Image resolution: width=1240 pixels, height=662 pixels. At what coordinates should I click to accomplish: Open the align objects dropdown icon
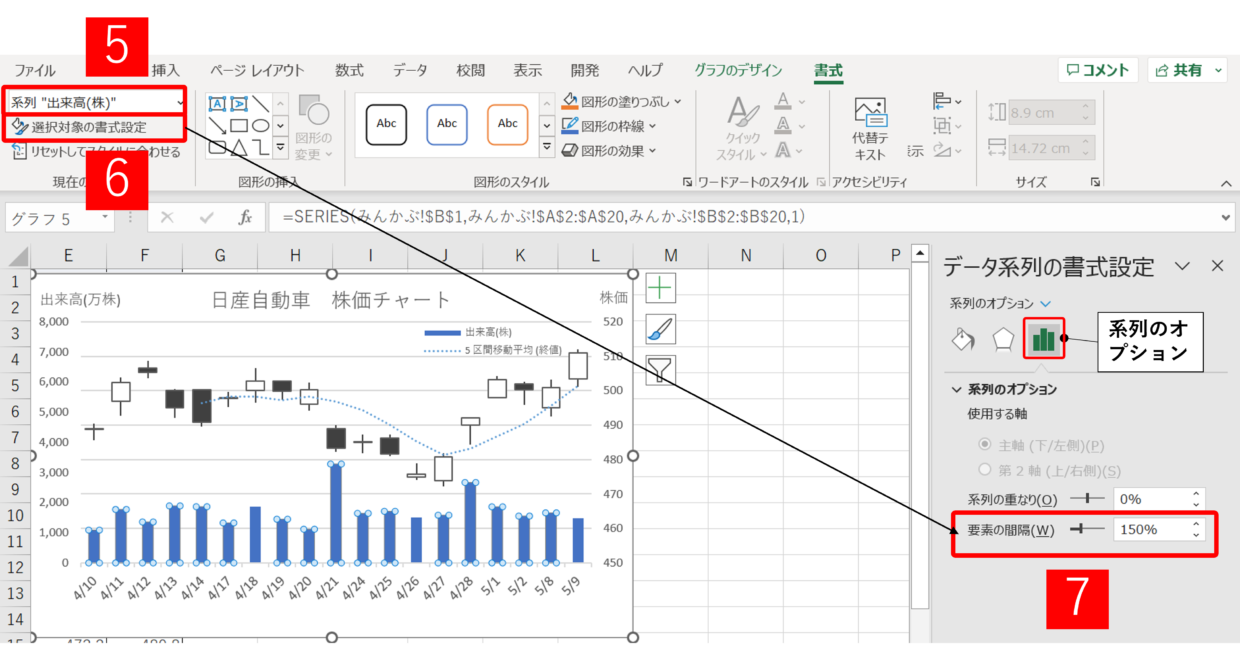(x=946, y=101)
